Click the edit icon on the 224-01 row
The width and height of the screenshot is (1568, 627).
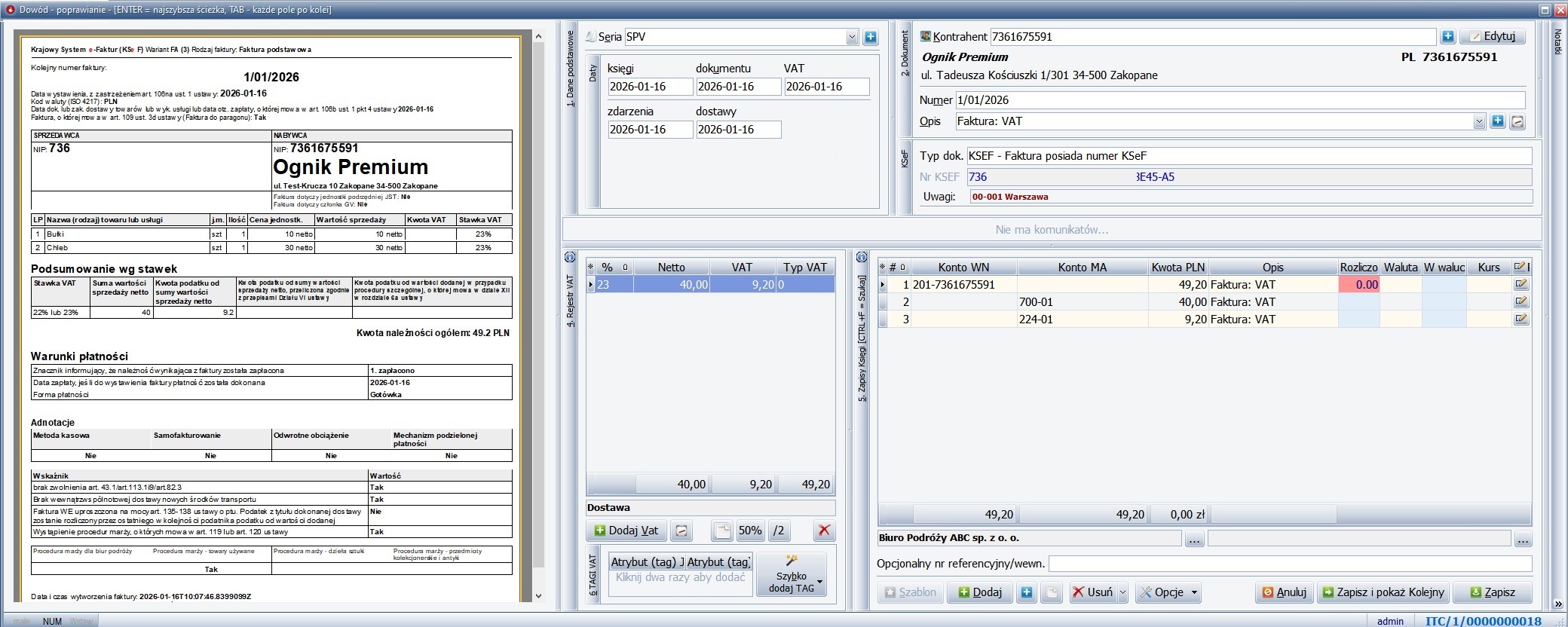point(1521,320)
